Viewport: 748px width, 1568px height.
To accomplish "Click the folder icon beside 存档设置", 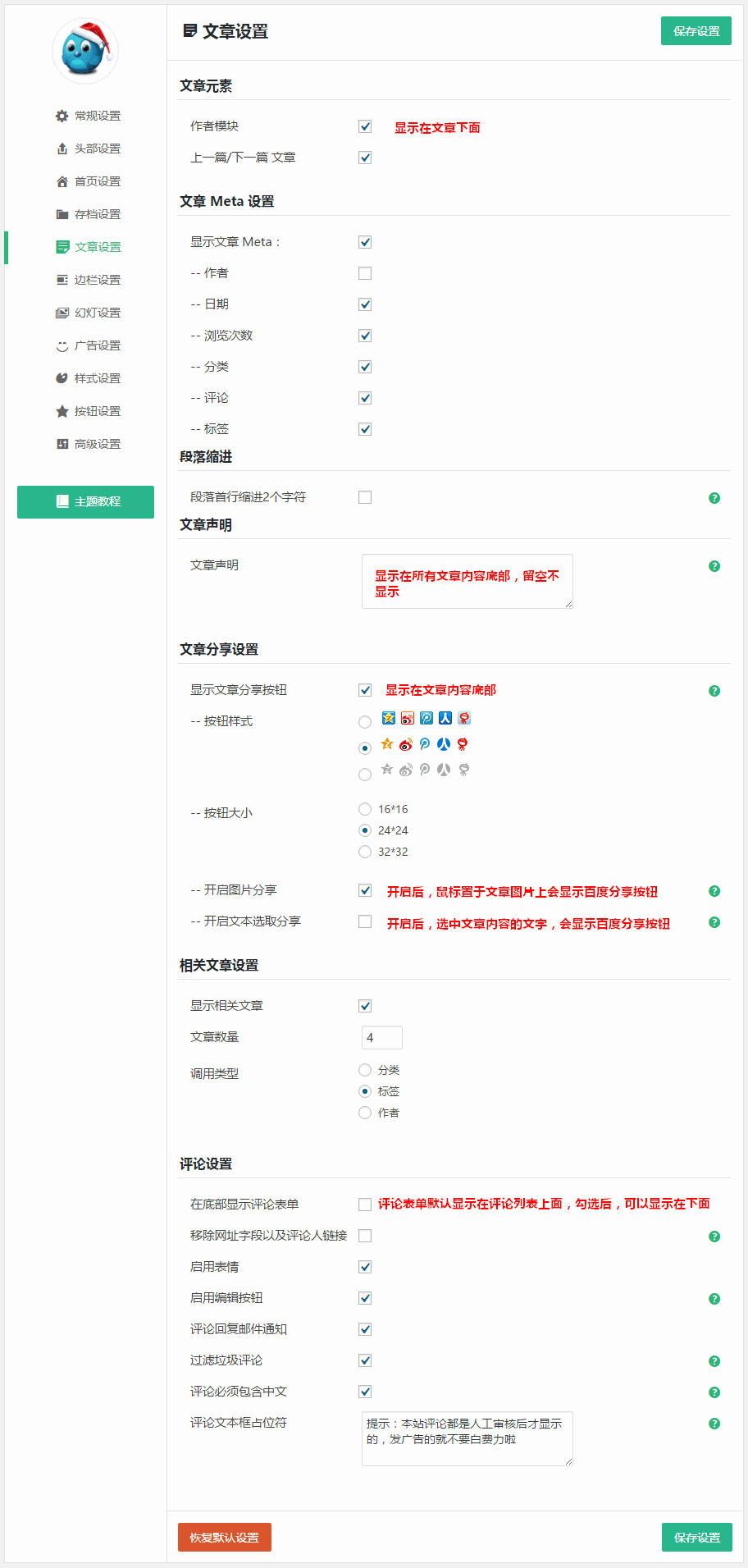I will [62, 214].
